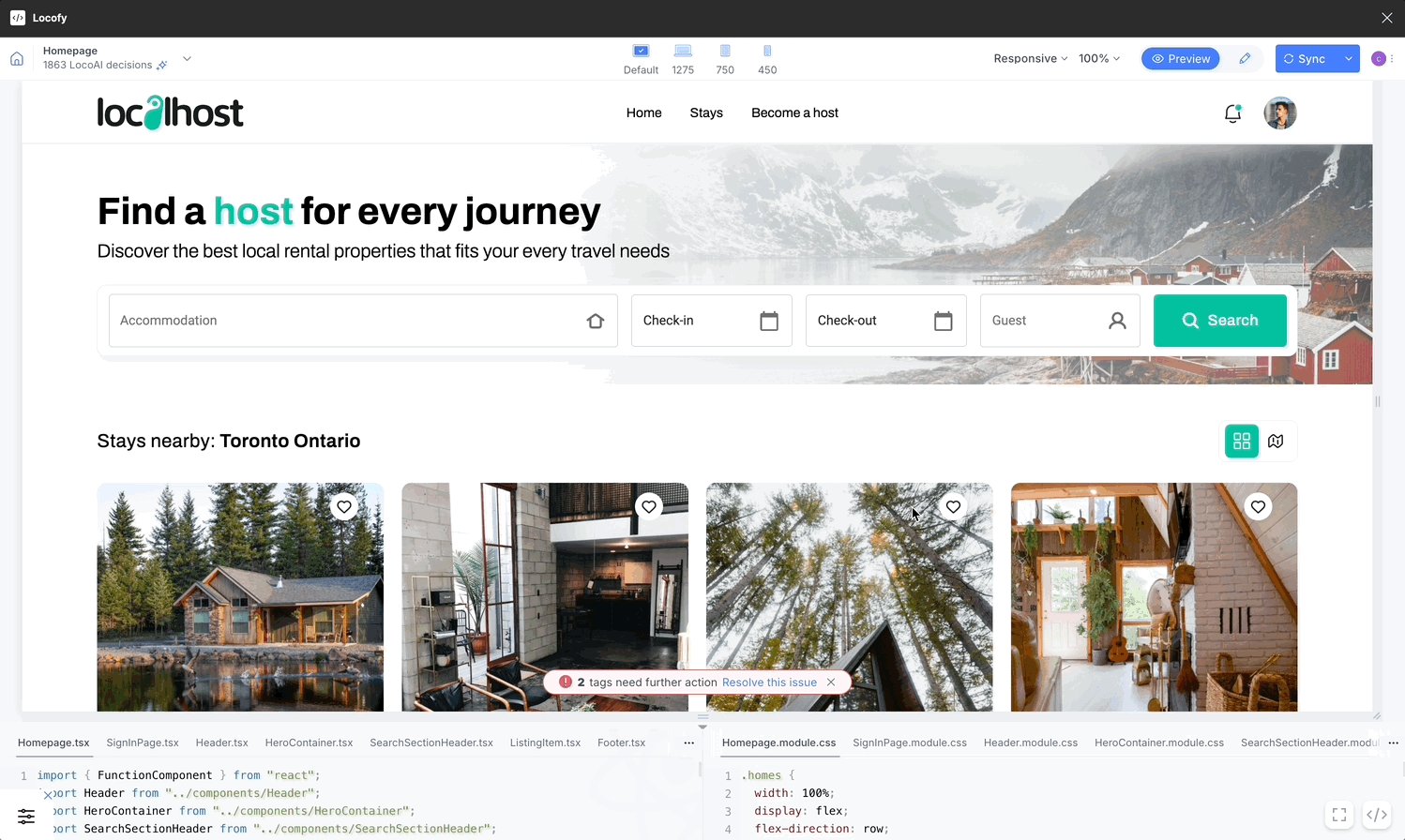Screen dimensions: 1405x840
Task: Click the Check-in field
Action: (711, 321)
